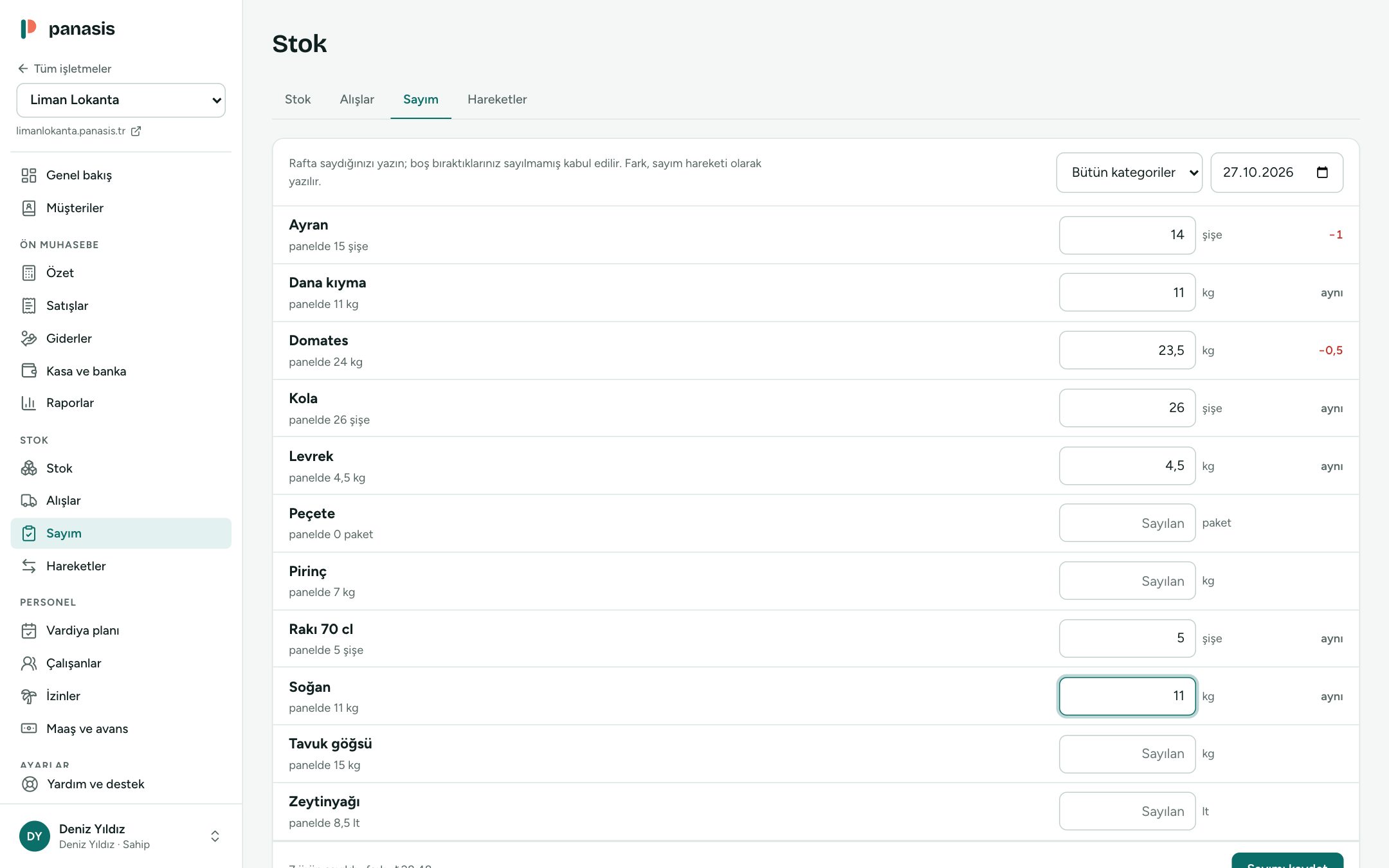Click the Vardiya planı calendar icon

29,631
